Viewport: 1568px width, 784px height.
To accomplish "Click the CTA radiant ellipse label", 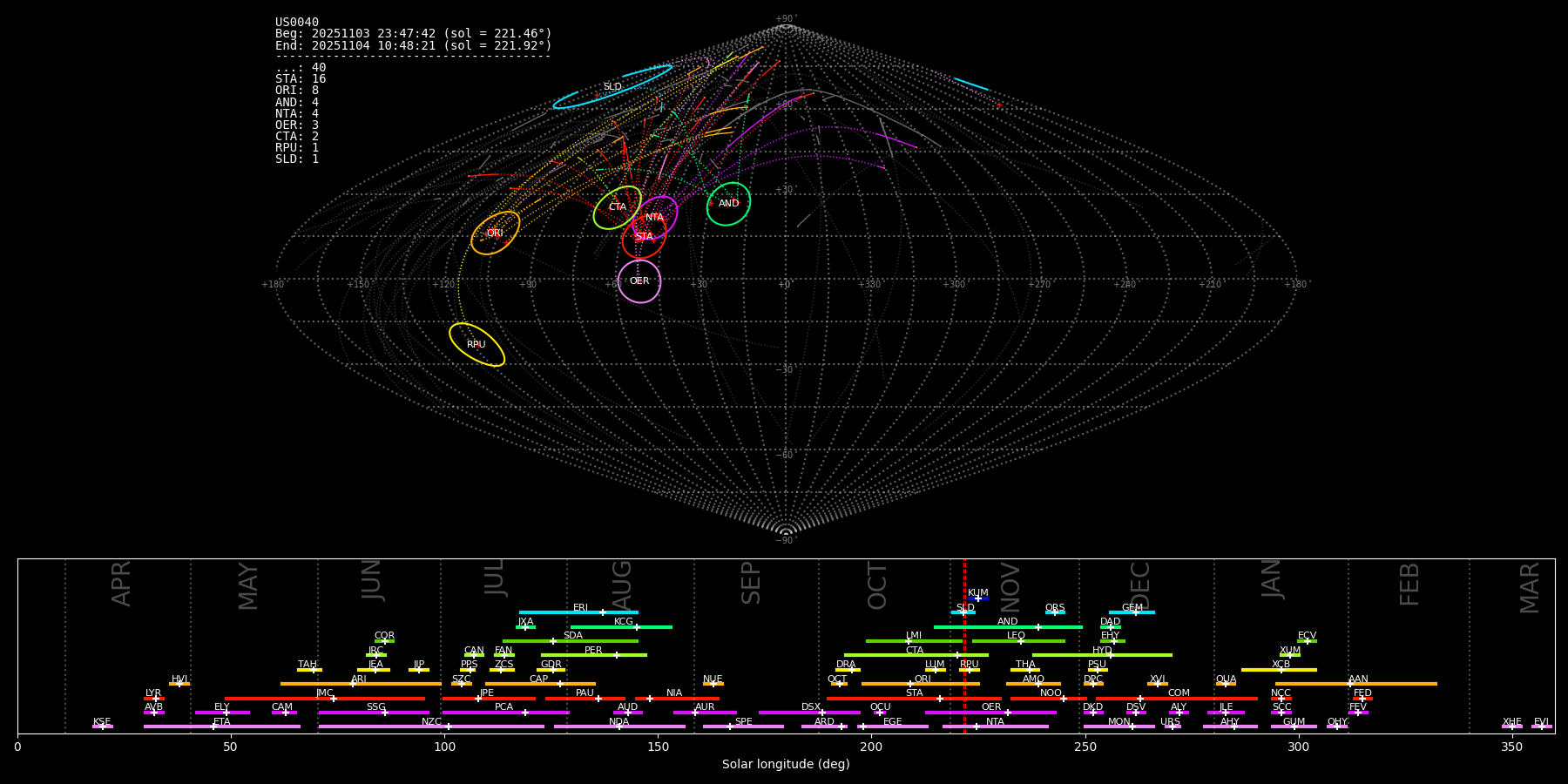I will [x=617, y=207].
